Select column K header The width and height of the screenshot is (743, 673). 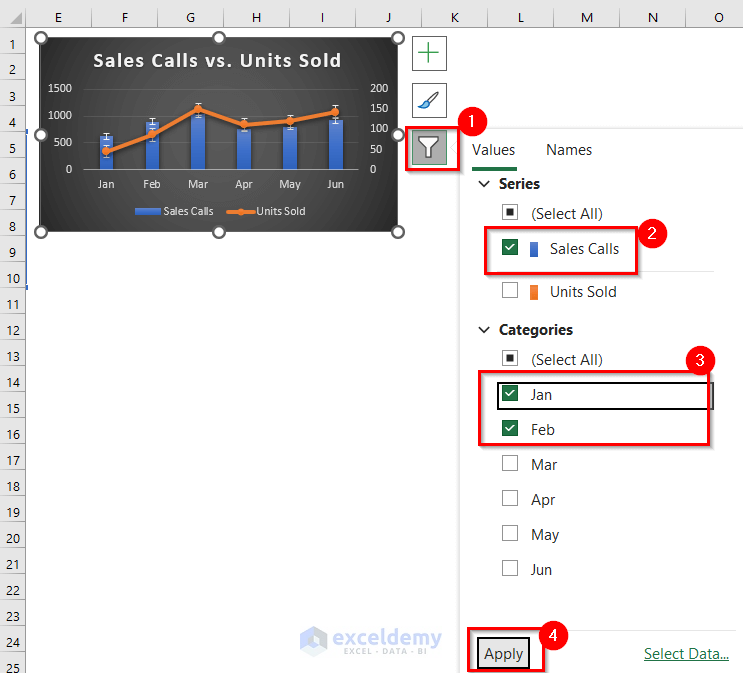coord(454,18)
